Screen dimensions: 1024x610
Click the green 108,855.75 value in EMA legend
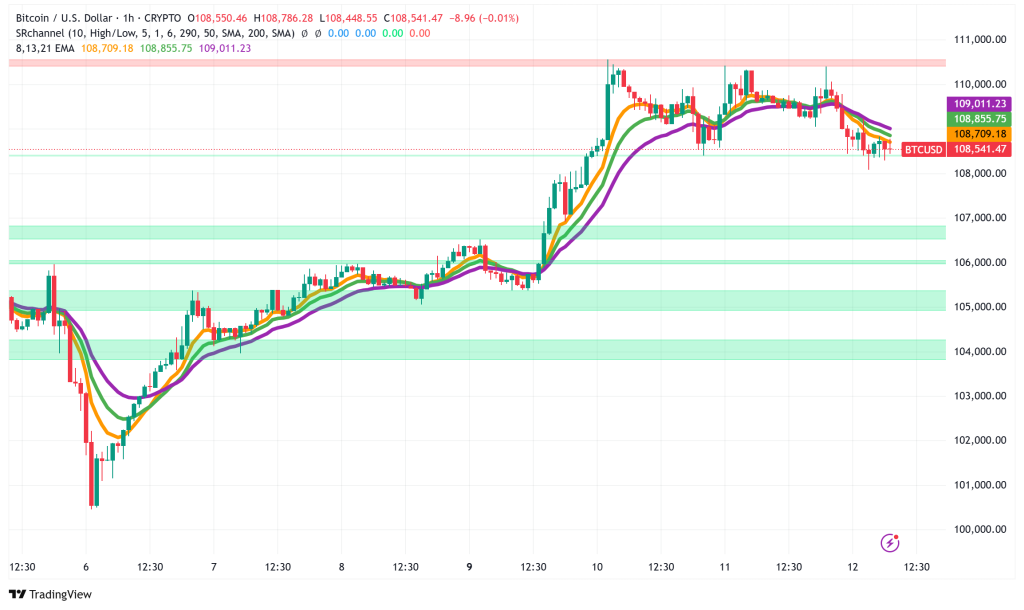(166, 48)
